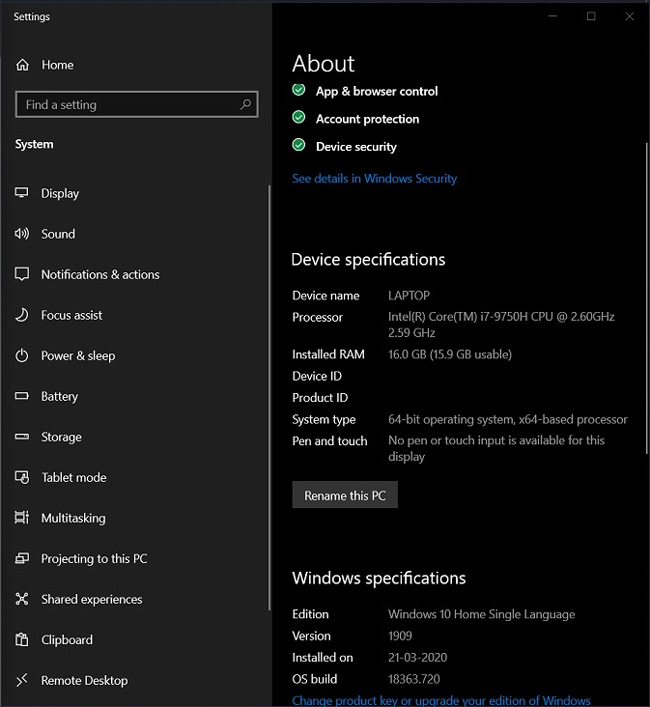
Task: Click the Shared experiences icon
Action: pyautogui.click(x=22, y=599)
